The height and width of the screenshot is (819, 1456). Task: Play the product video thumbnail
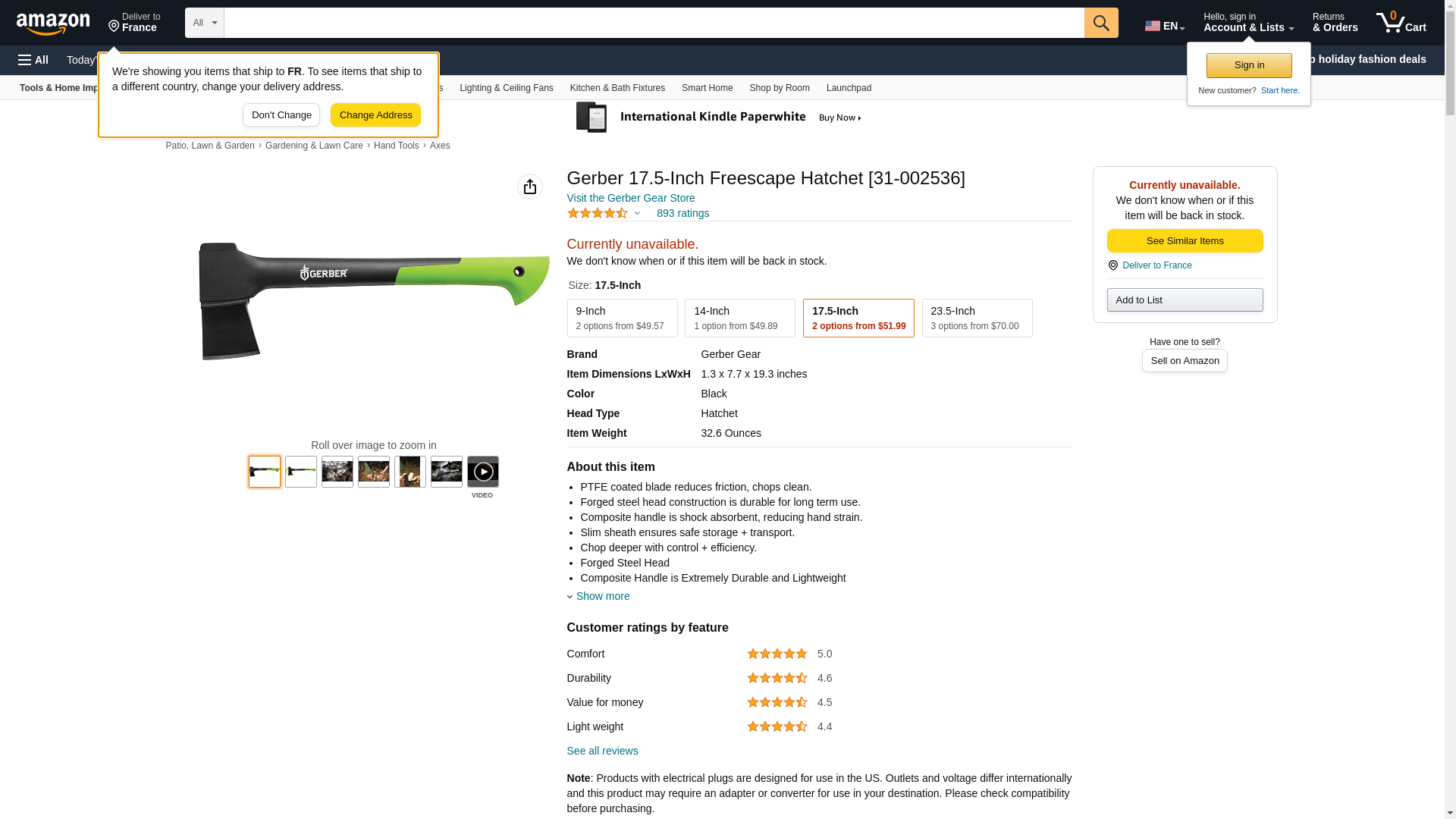coord(482,472)
